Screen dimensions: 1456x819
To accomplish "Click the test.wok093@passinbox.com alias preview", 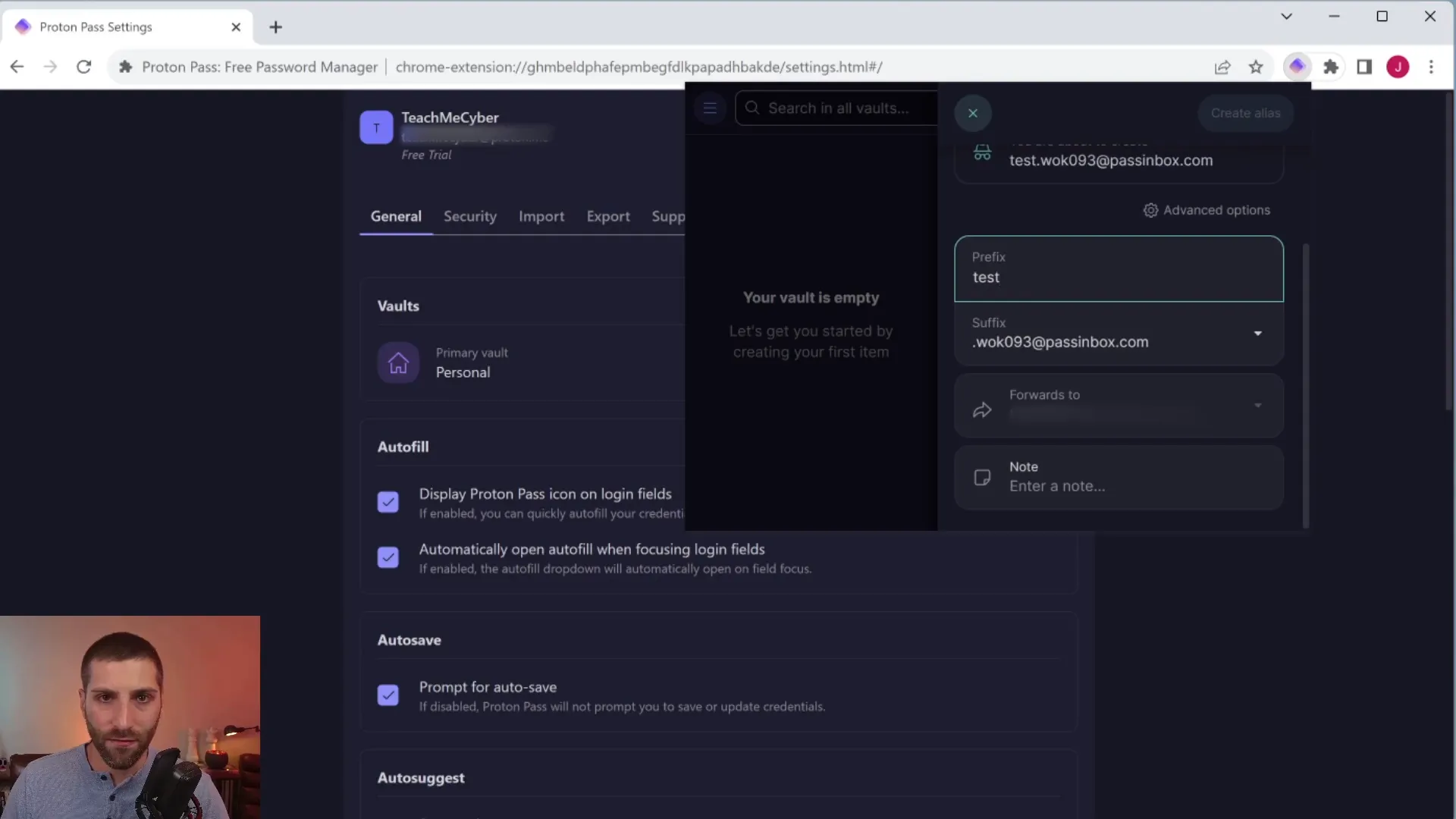I will pyautogui.click(x=1111, y=161).
